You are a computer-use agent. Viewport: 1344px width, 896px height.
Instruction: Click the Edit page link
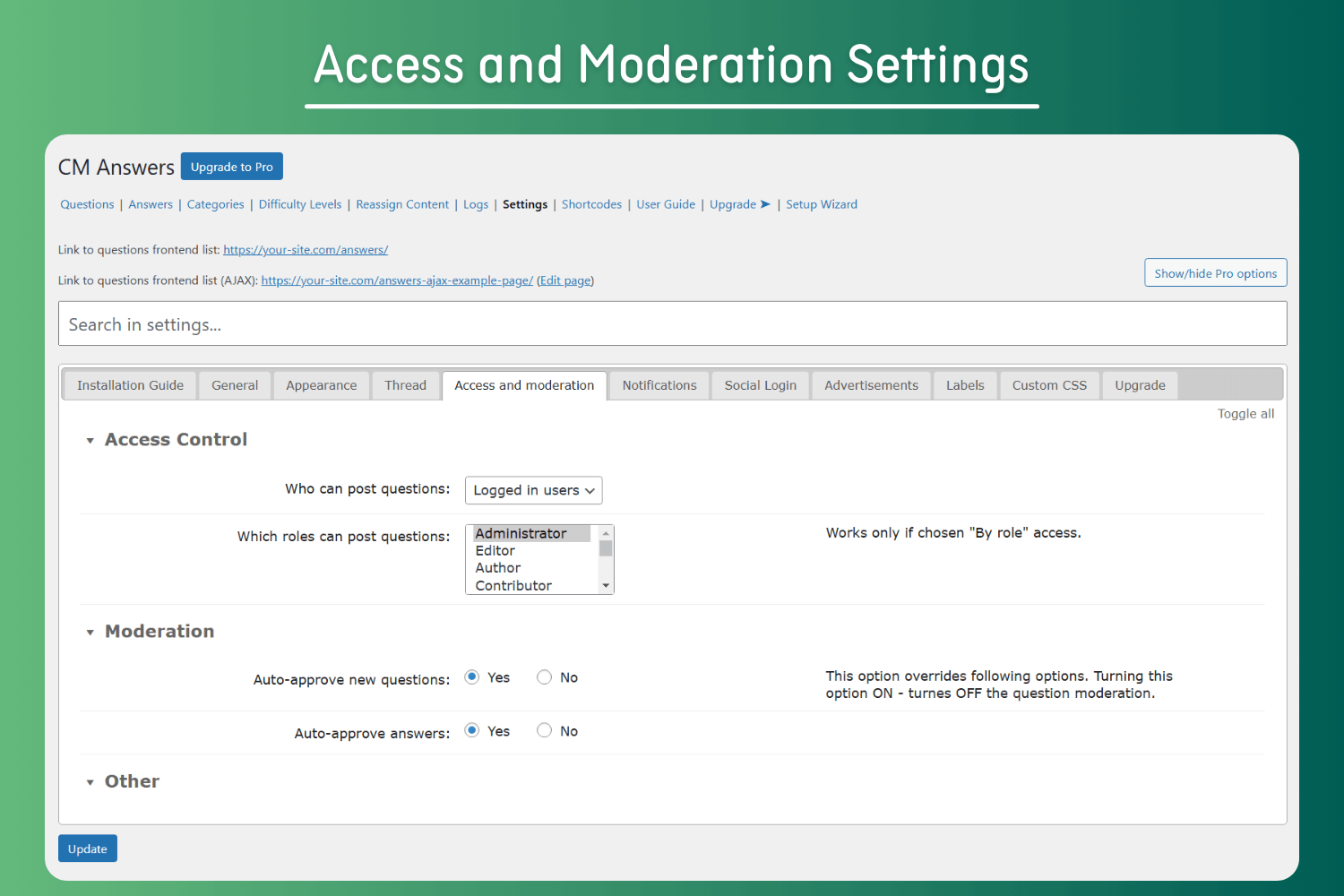tap(565, 280)
